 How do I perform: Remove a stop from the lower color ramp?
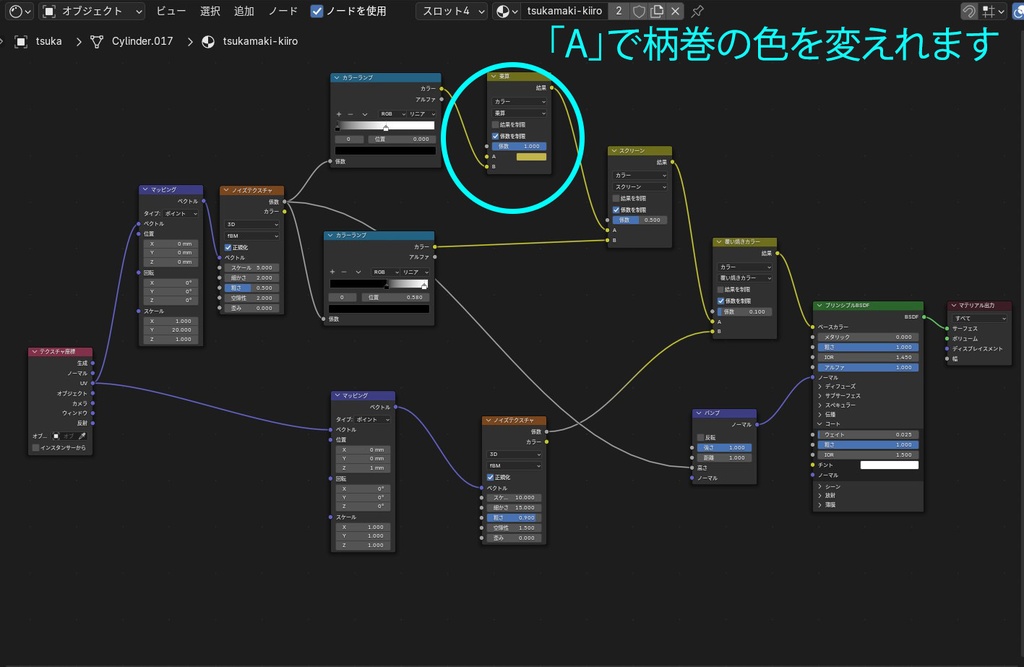pyautogui.click(x=344, y=272)
